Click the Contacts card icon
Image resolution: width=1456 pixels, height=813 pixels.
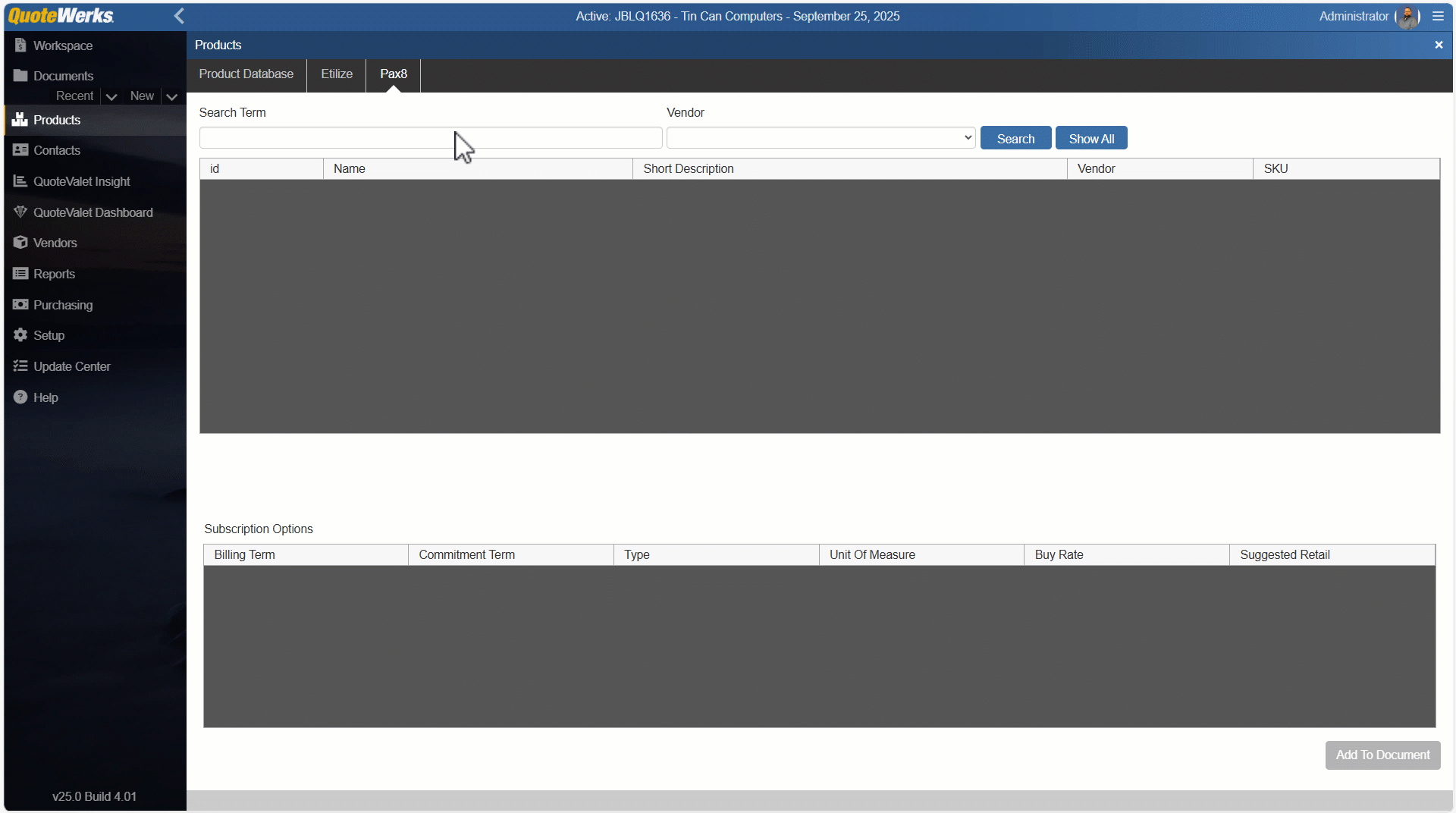[x=20, y=150]
